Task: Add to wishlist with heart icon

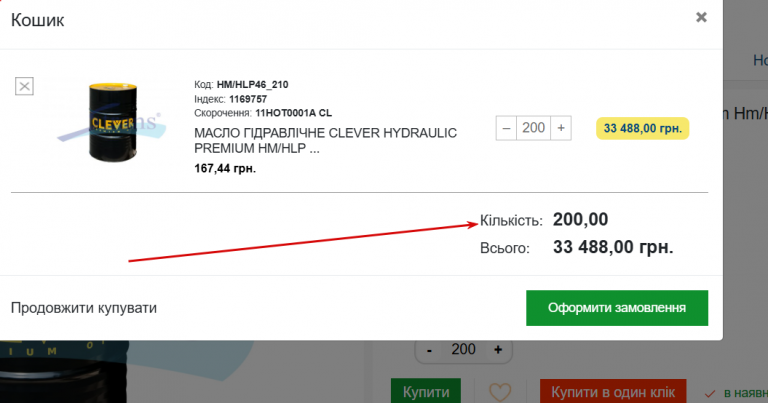Action: tap(500, 392)
